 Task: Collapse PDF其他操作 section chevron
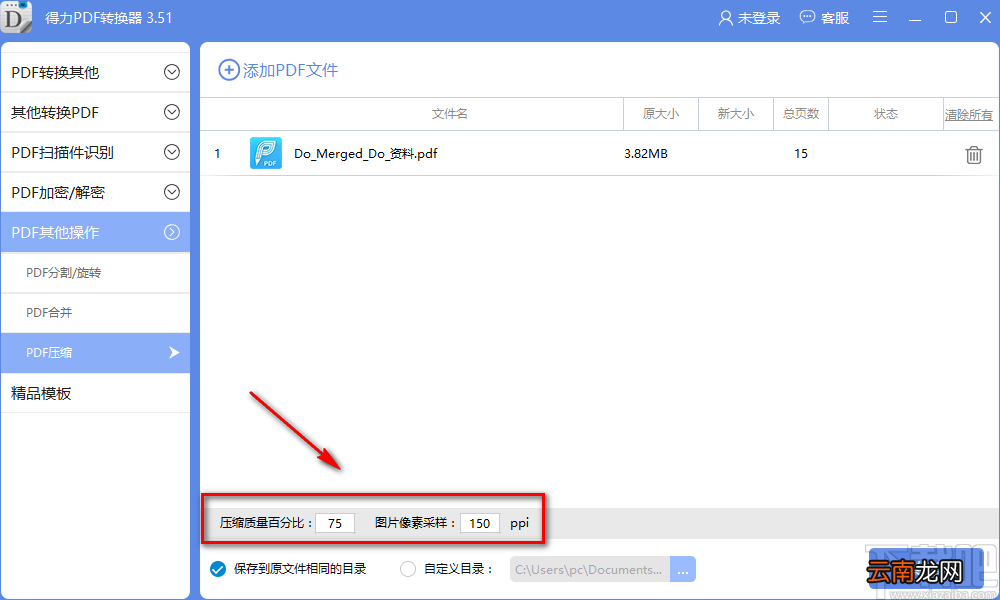[172, 232]
